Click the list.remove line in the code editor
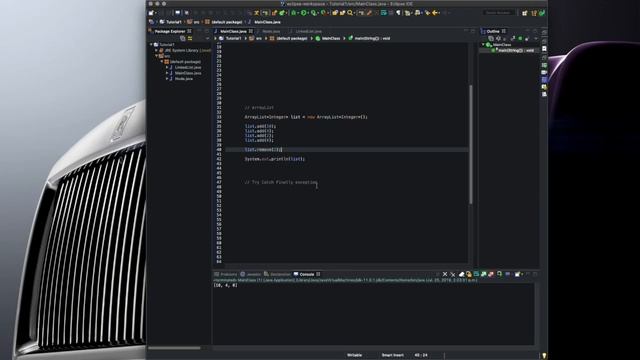640x360 pixels. click(x=263, y=150)
